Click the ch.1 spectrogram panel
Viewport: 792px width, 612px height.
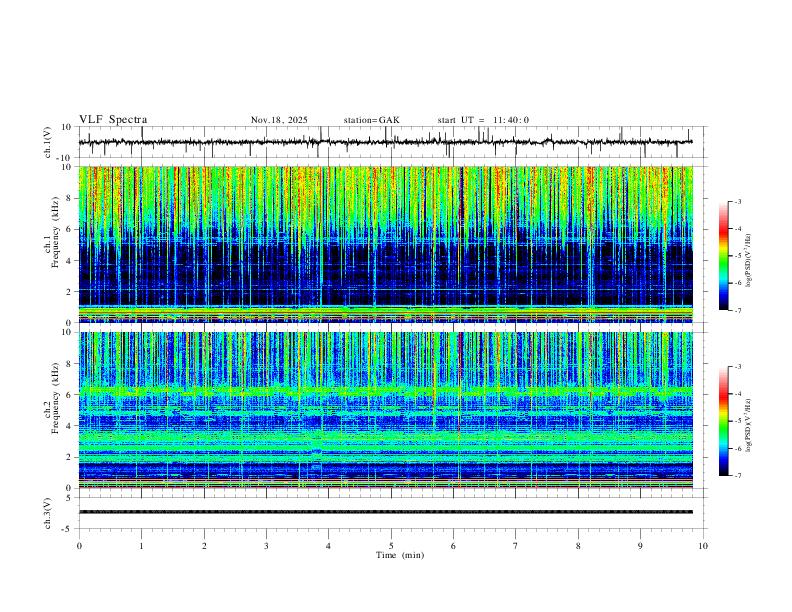[x=386, y=244]
